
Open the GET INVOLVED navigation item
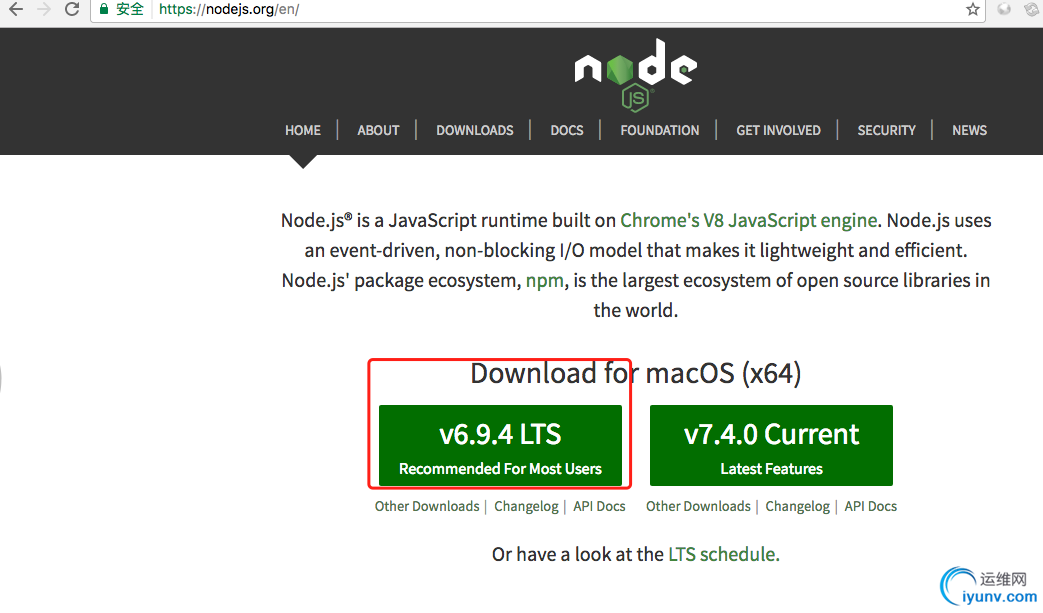[x=778, y=130]
